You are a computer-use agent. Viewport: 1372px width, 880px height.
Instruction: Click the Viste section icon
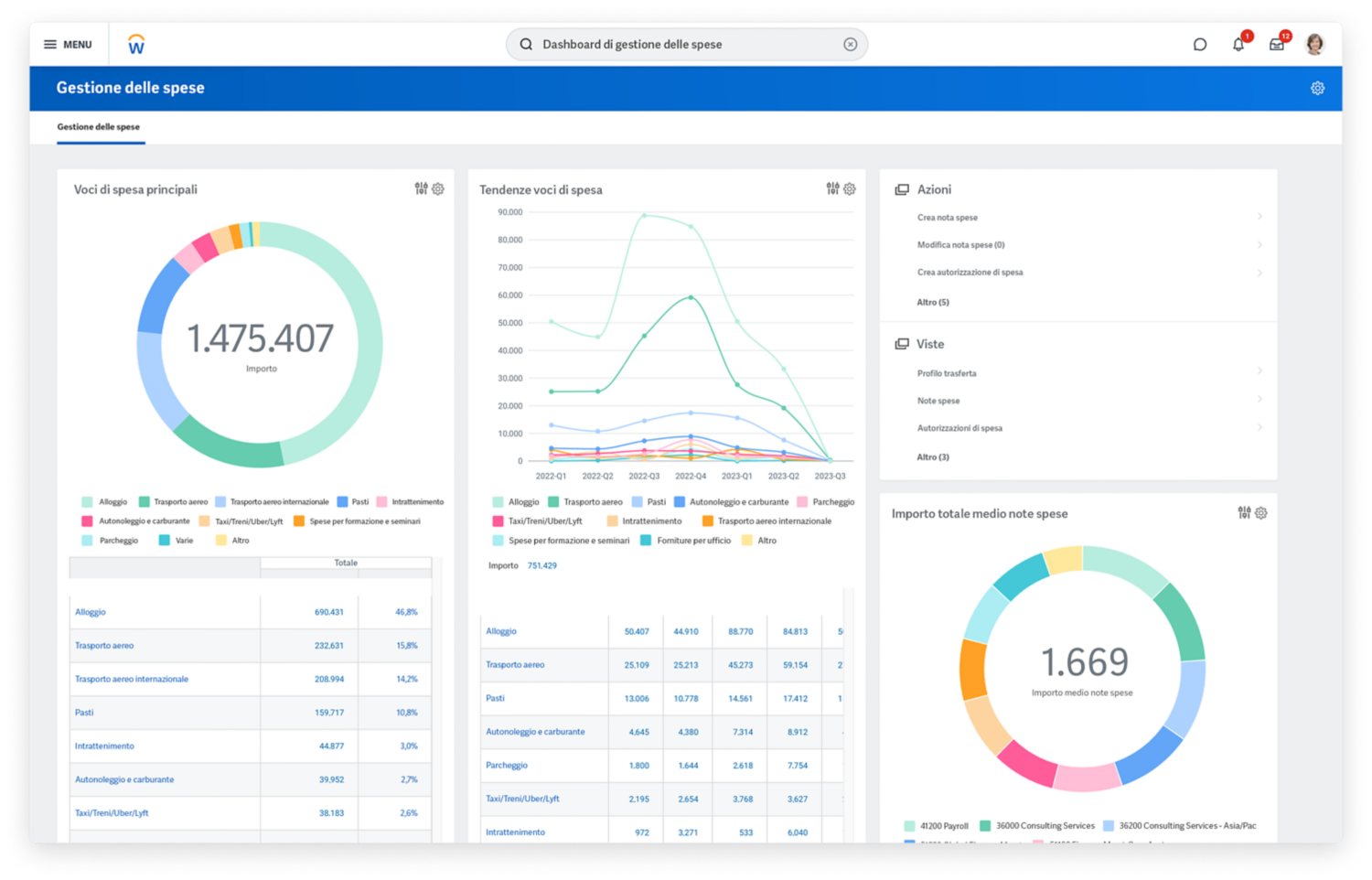point(902,344)
